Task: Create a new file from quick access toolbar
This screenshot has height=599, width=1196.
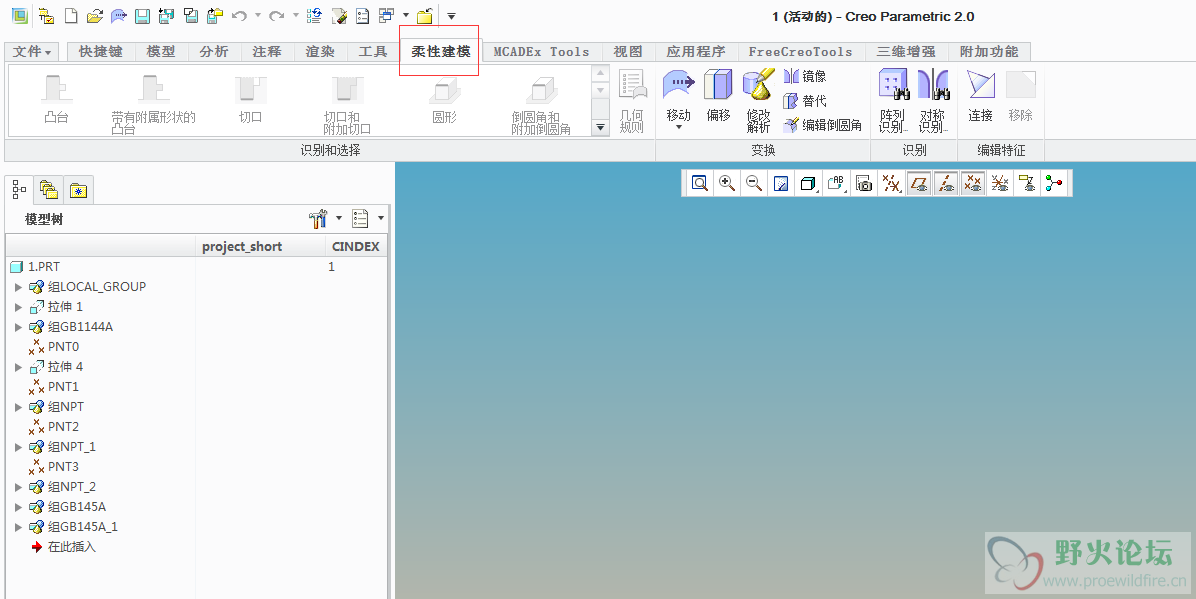Action: point(70,16)
